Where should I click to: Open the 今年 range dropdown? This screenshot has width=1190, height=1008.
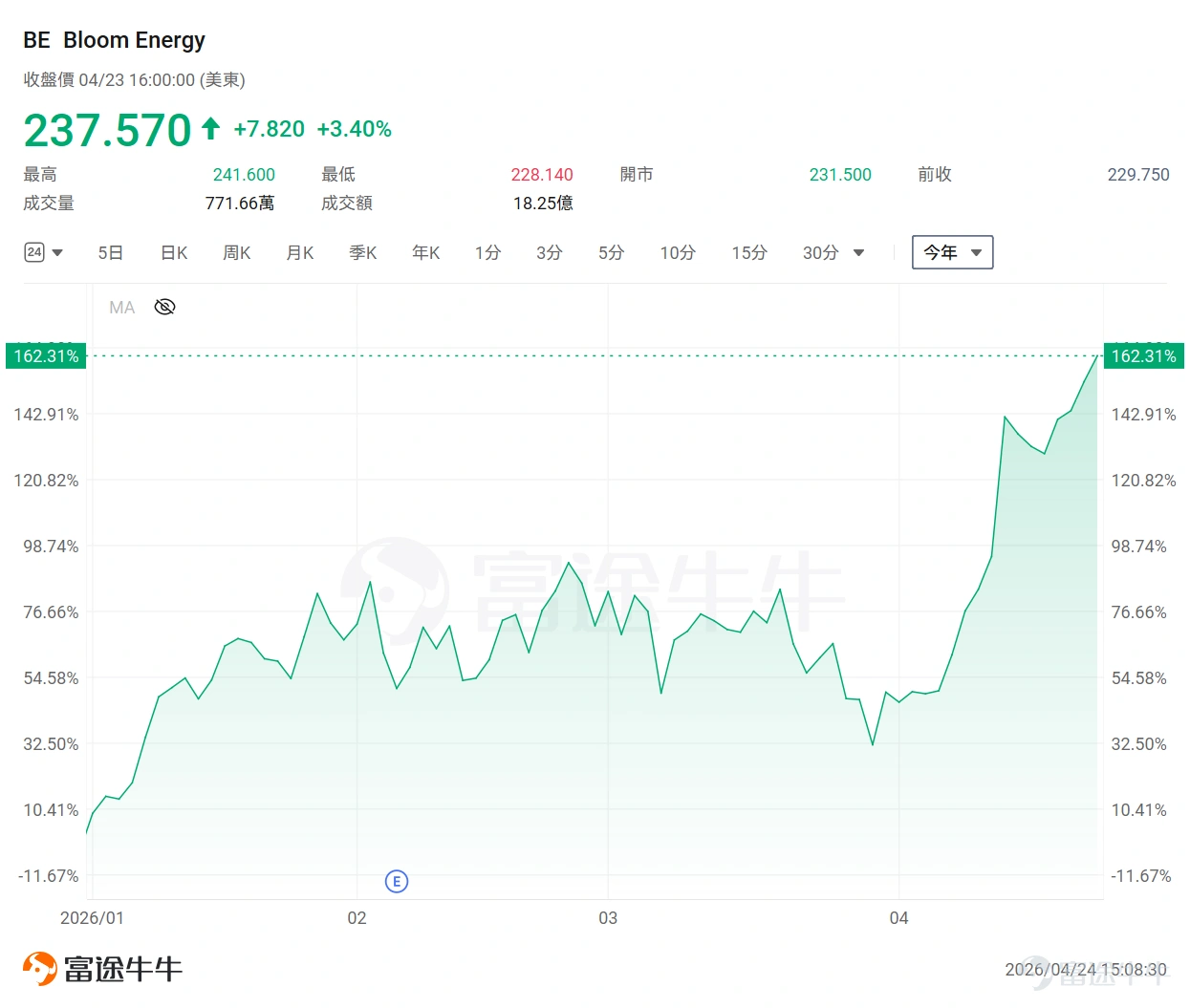coord(952,252)
